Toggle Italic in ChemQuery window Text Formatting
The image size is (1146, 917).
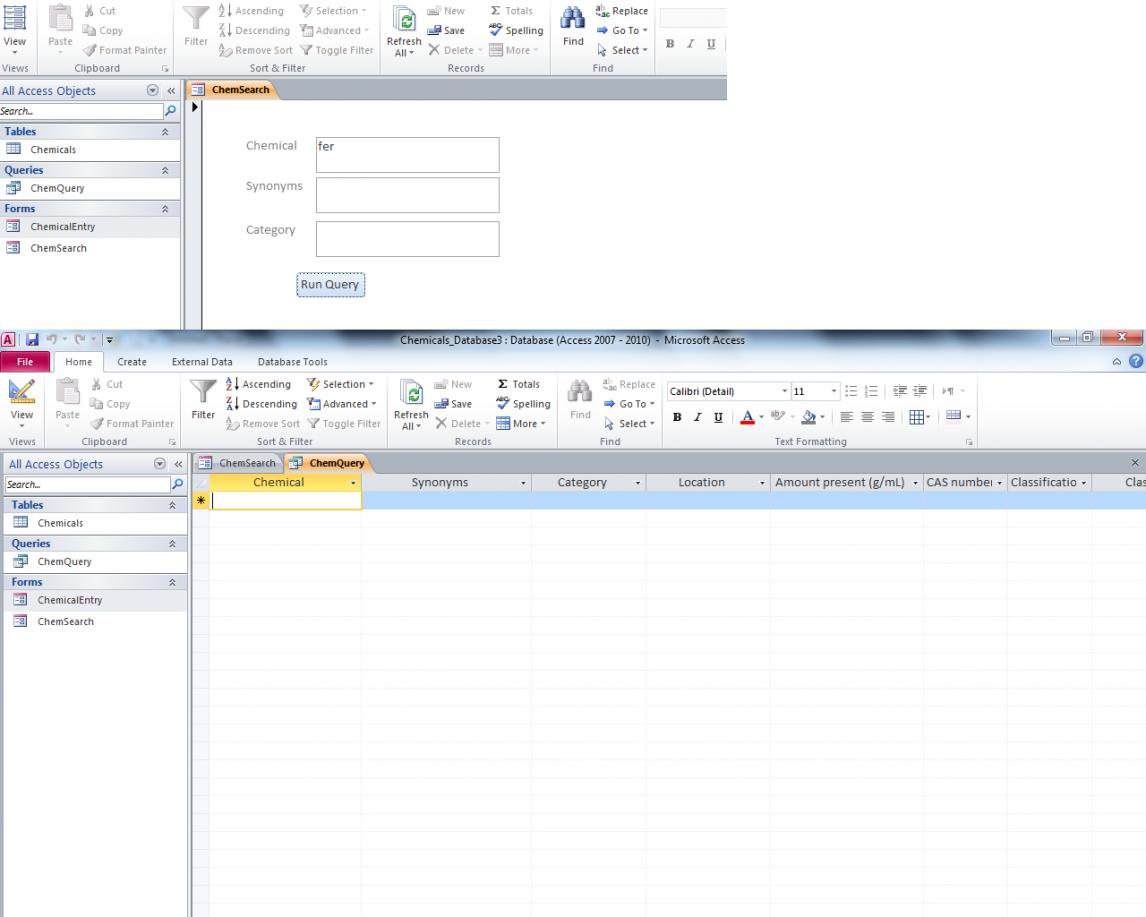[697, 417]
